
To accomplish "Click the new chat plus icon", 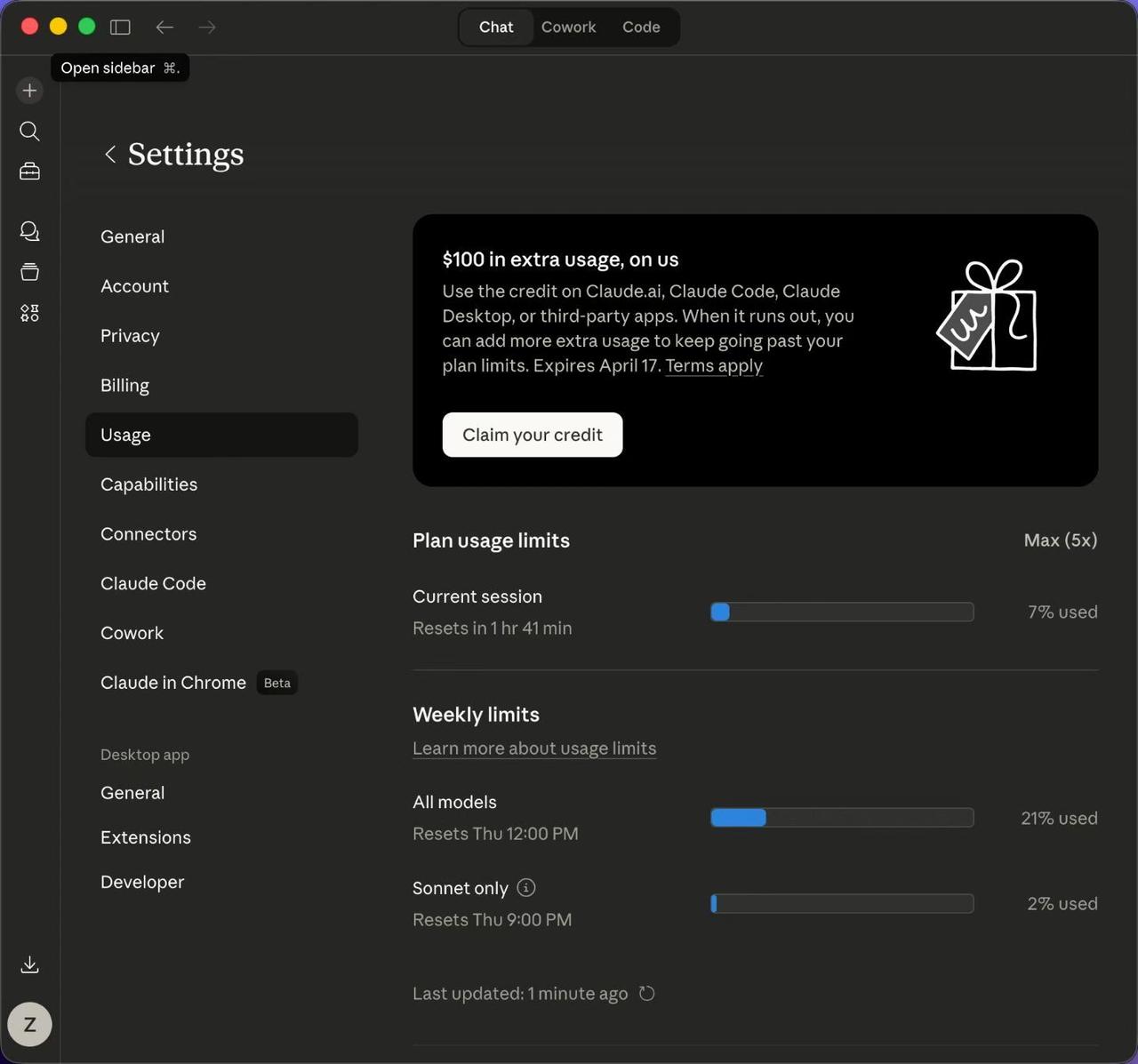I will click(x=29, y=91).
